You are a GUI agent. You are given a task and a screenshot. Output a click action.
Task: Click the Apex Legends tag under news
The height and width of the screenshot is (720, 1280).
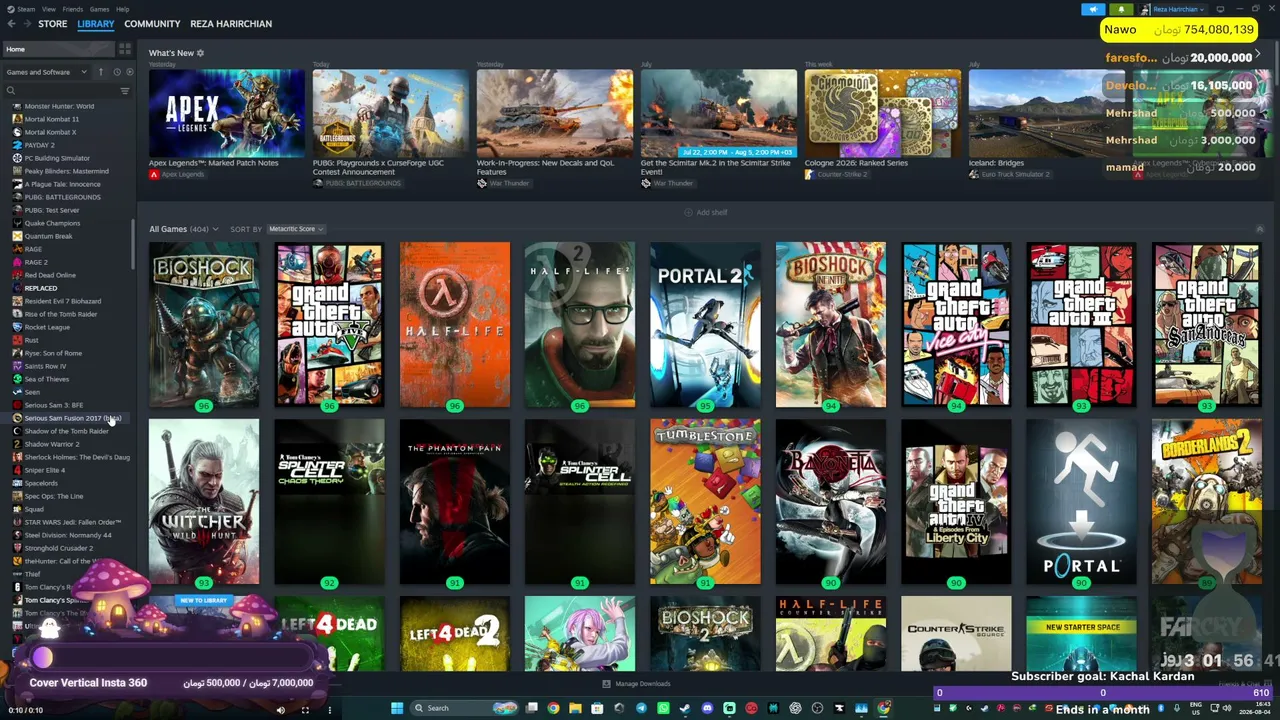[x=176, y=174]
